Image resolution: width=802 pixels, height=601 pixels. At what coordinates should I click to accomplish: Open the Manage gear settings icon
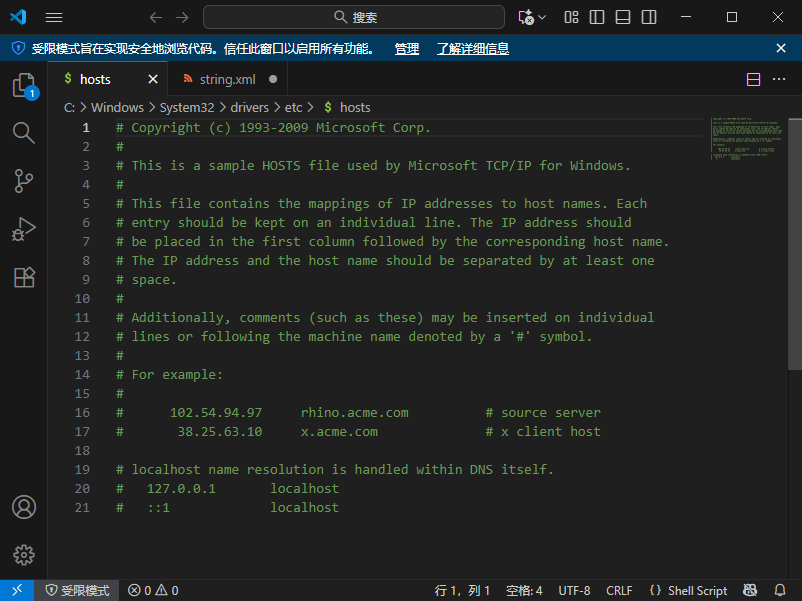pos(23,555)
